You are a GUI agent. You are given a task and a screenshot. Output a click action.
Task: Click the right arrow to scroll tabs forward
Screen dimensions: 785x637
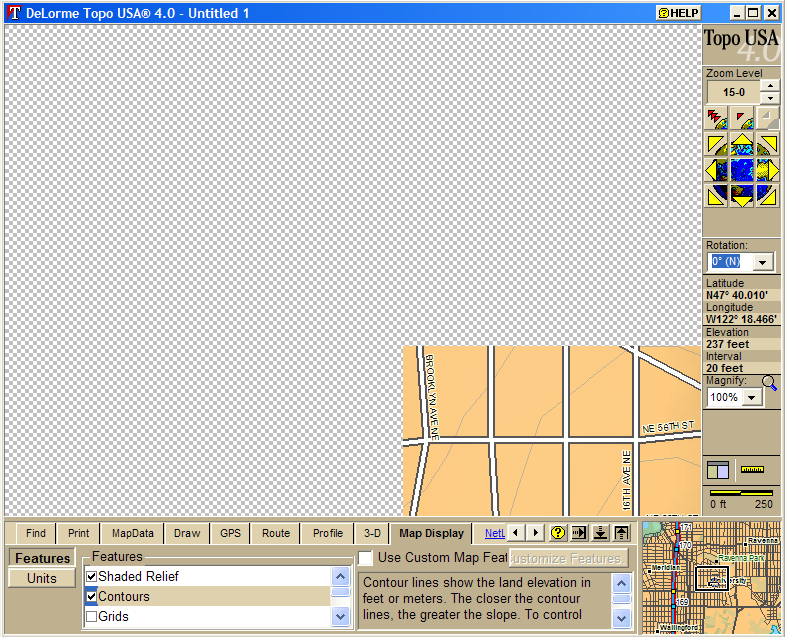pos(535,532)
